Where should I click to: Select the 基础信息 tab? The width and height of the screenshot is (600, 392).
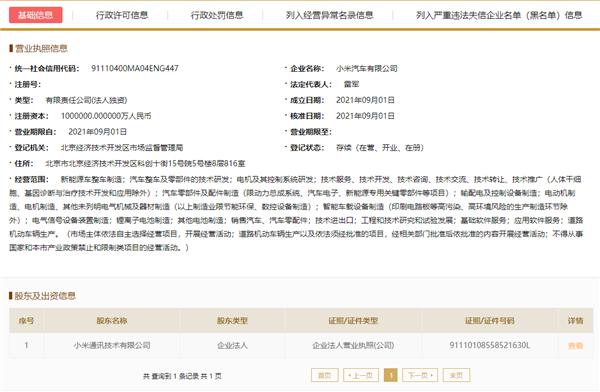click(x=36, y=15)
